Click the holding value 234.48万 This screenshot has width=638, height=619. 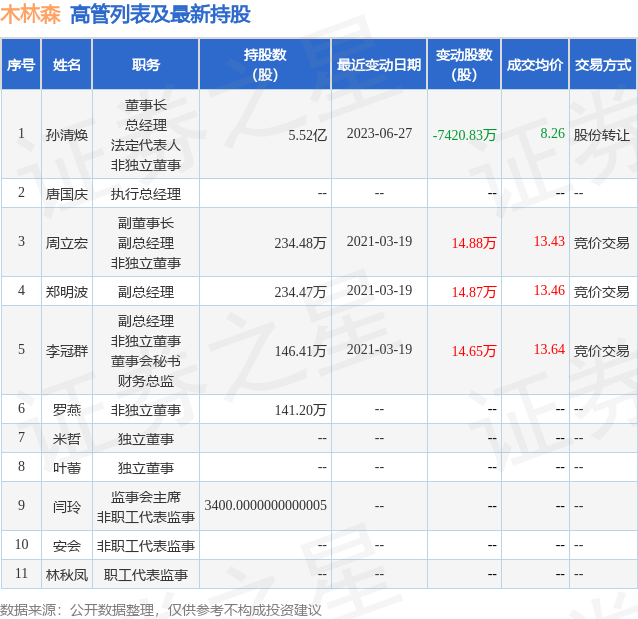(x=300, y=243)
